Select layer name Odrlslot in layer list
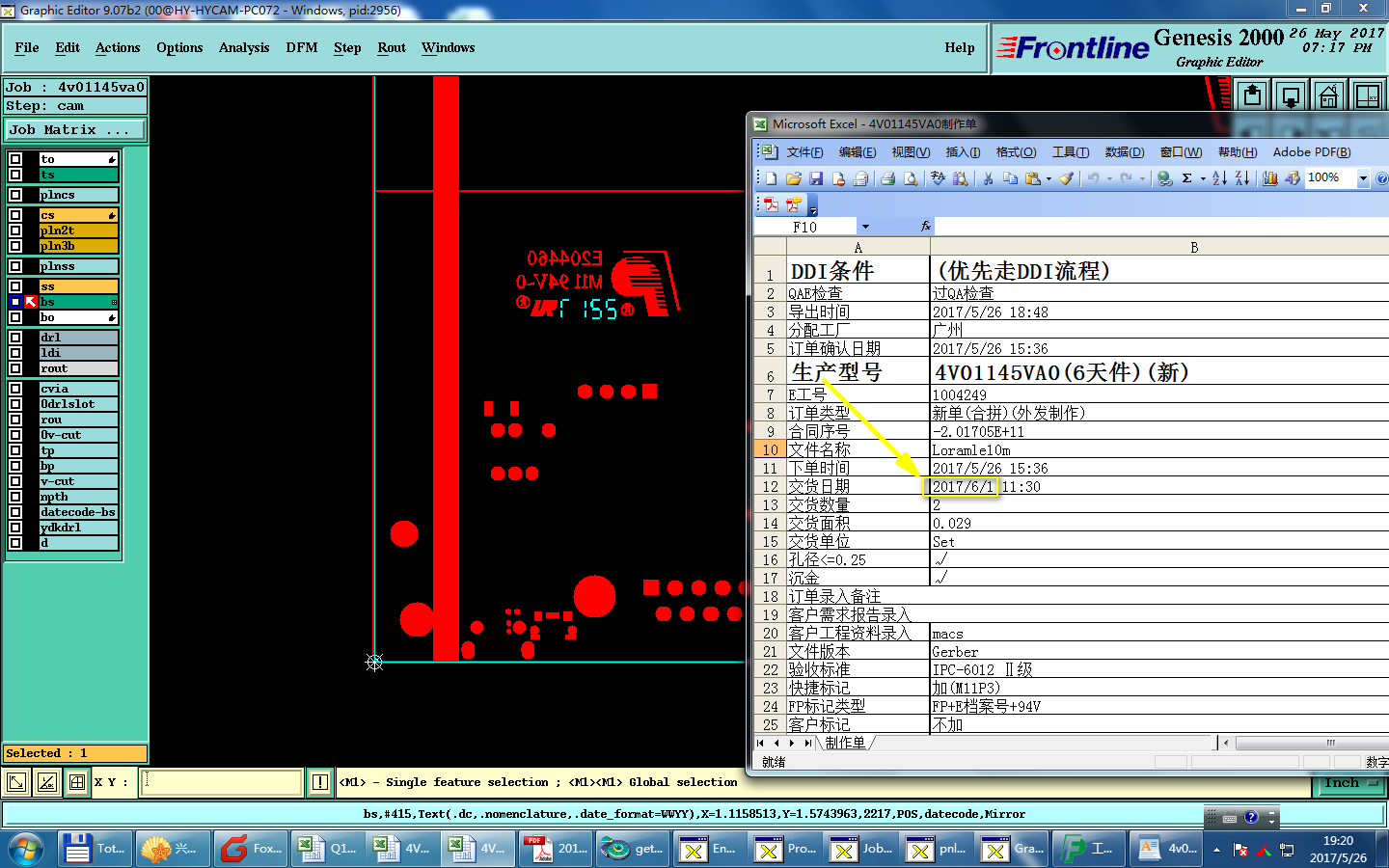Image resolution: width=1389 pixels, height=868 pixels. (78, 404)
